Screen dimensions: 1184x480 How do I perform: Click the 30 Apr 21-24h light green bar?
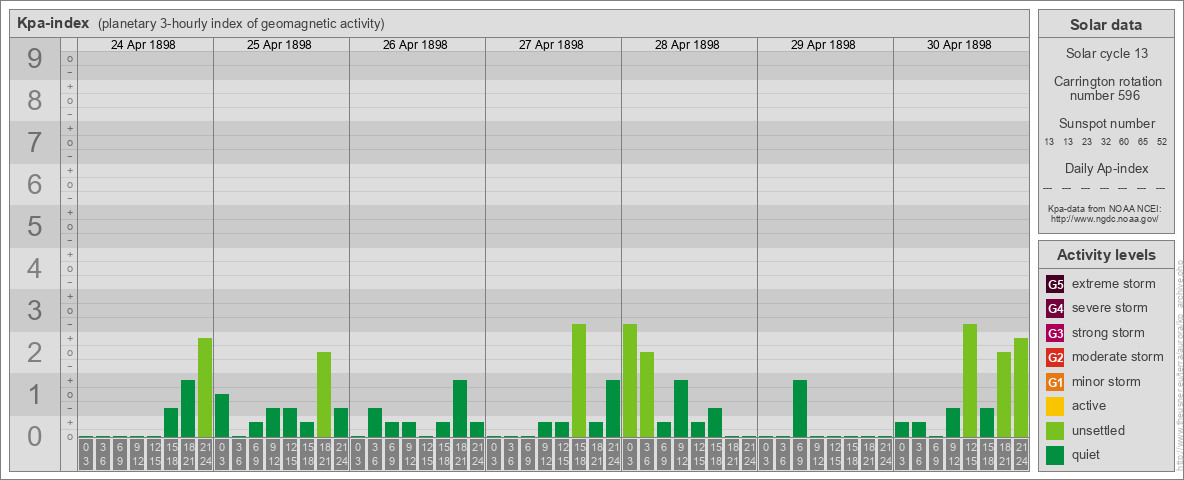coord(1021,388)
